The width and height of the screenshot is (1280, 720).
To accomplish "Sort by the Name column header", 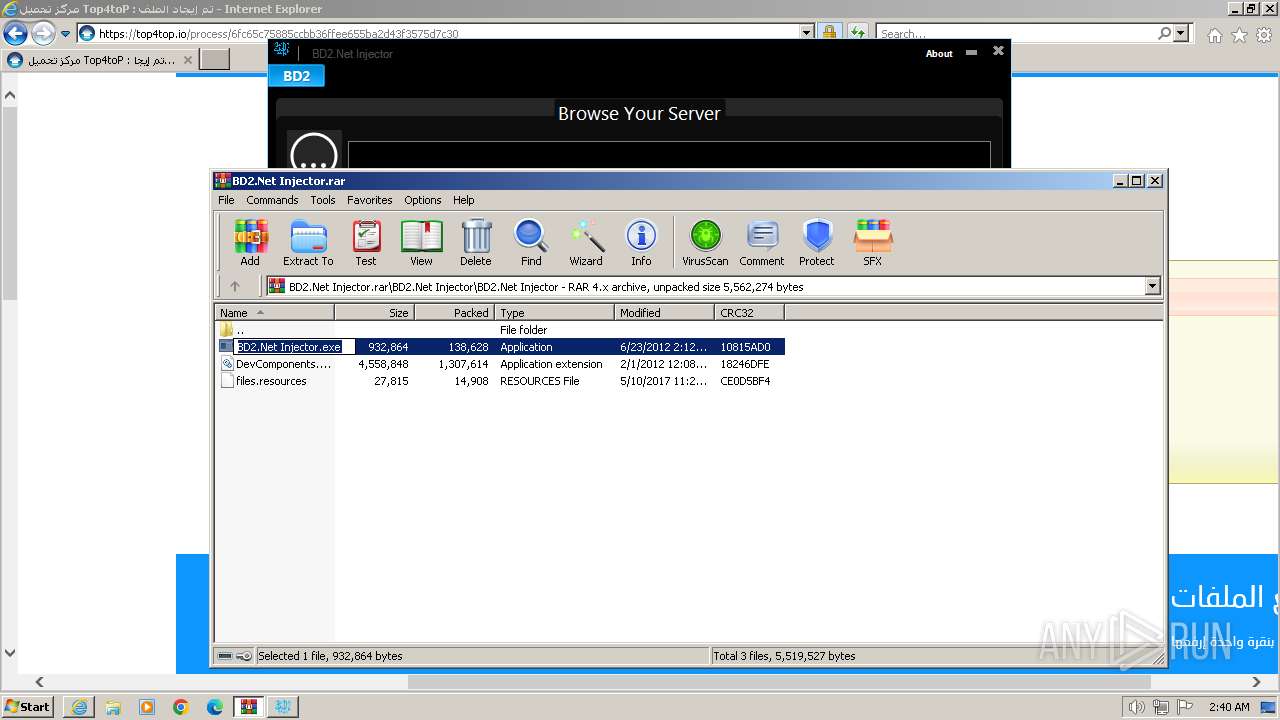I will [x=274, y=313].
